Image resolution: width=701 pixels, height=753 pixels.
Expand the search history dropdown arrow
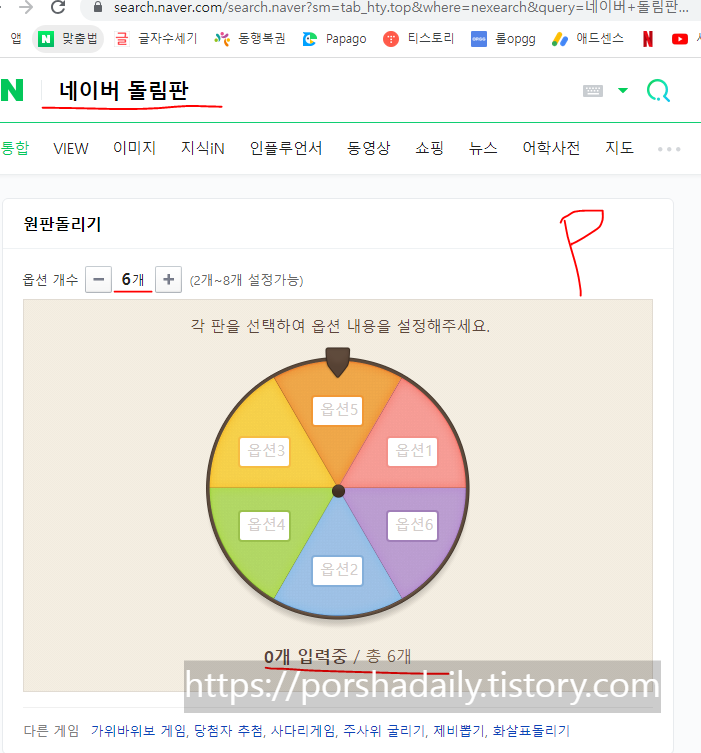click(x=623, y=90)
